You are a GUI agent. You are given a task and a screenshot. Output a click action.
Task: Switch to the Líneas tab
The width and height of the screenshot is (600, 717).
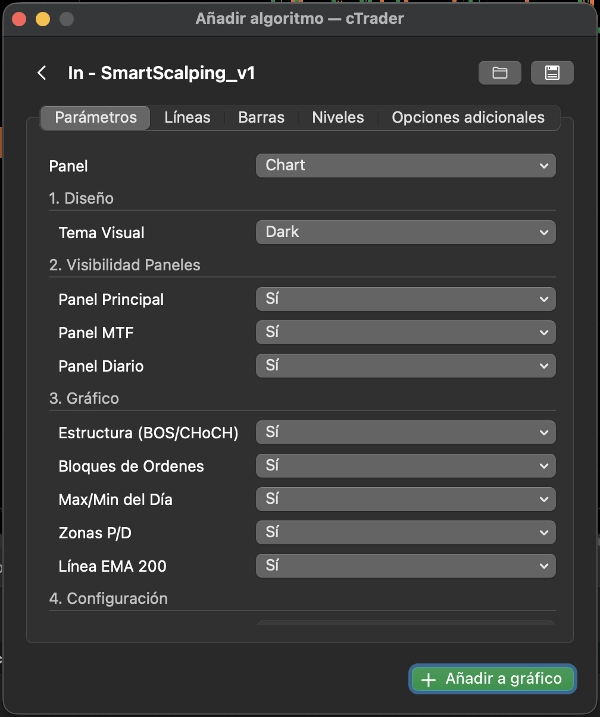coord(187,118)
